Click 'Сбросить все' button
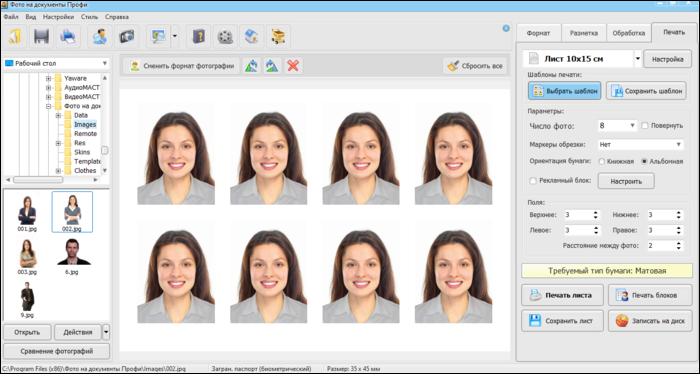Image resolution: width=700 pixels, height=374 pixels. coord(475,66)
